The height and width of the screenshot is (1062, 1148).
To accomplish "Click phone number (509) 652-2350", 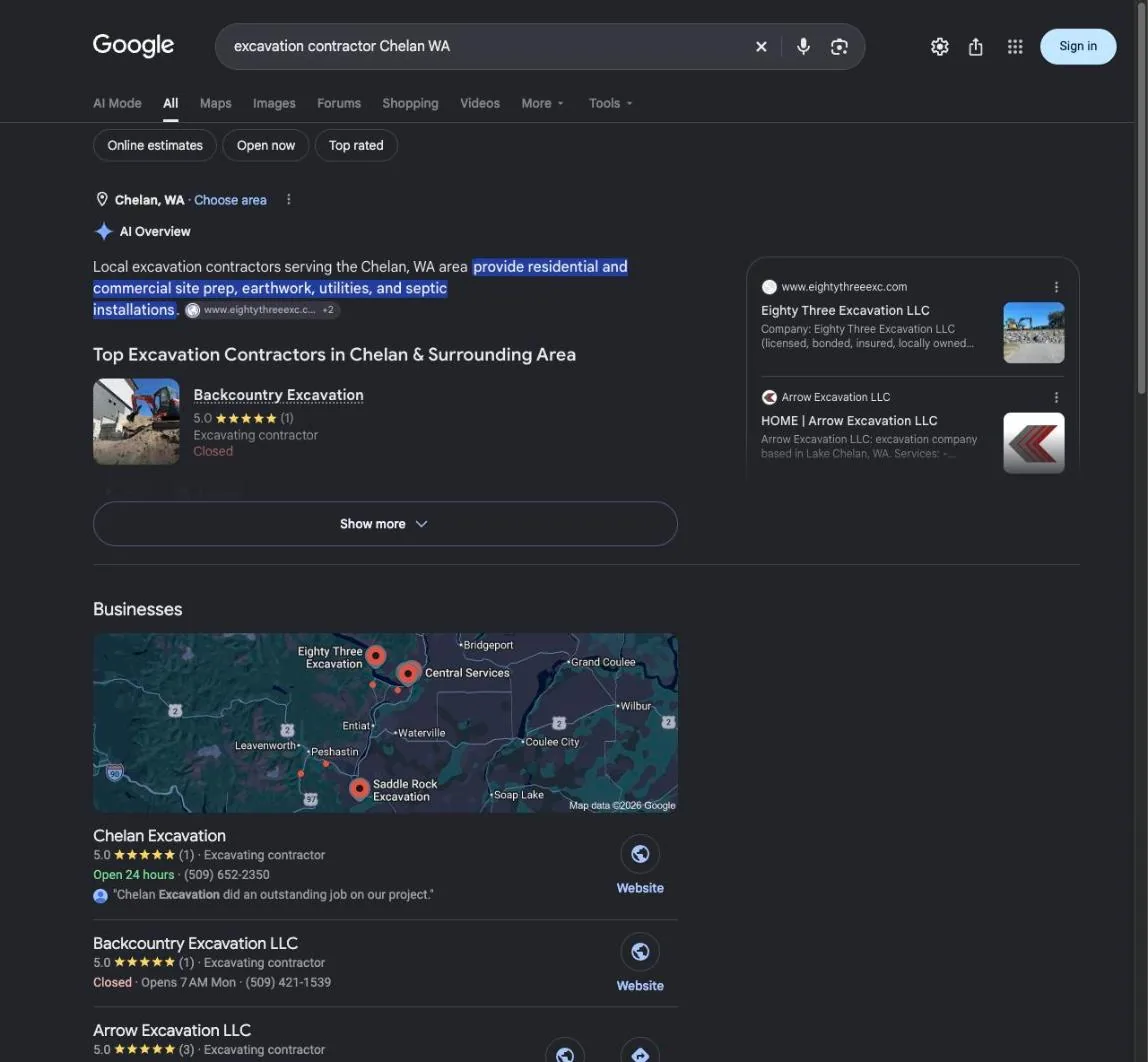I will pos(226,875).
